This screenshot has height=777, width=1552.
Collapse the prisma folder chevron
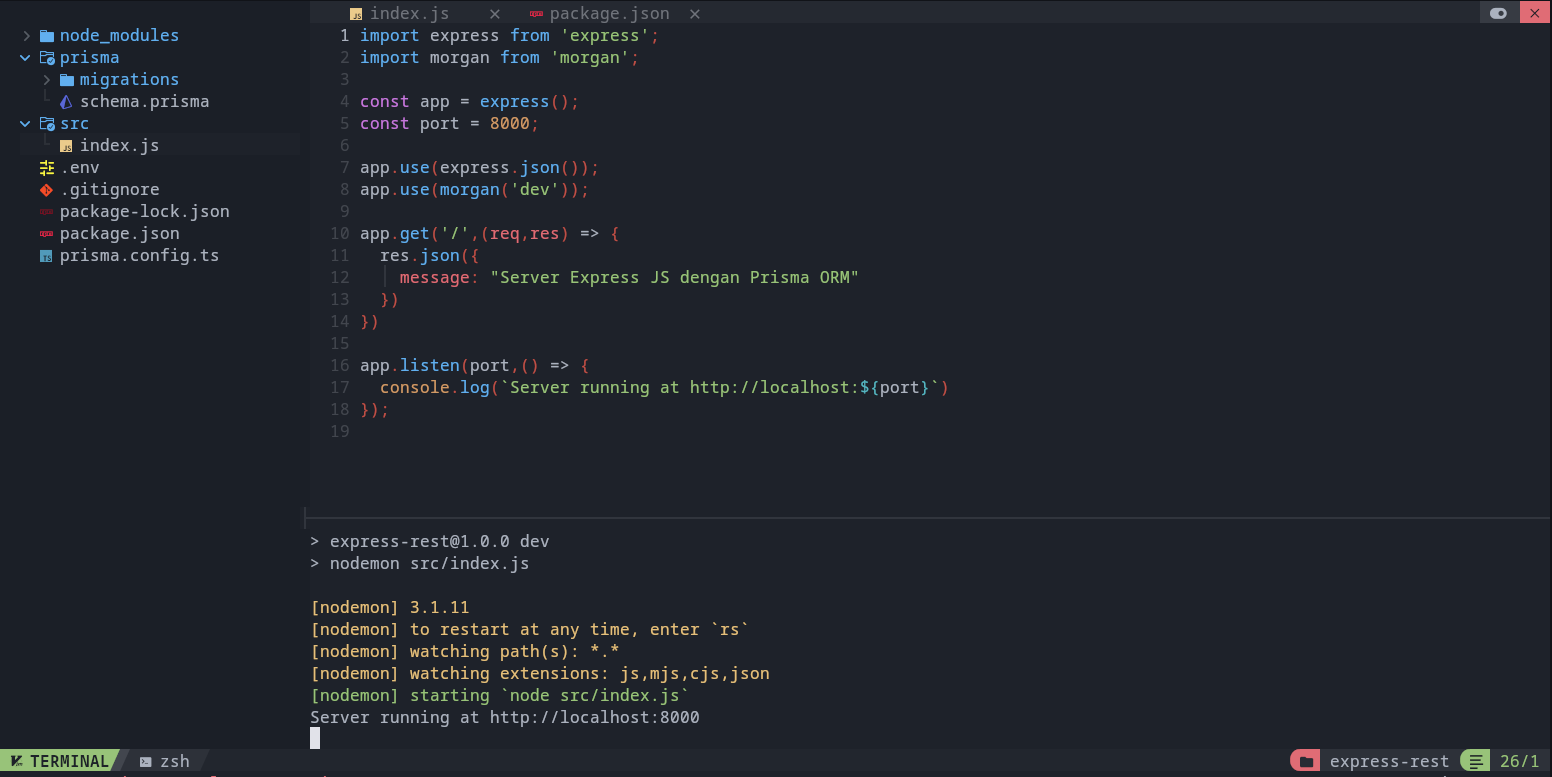(26, 58)
